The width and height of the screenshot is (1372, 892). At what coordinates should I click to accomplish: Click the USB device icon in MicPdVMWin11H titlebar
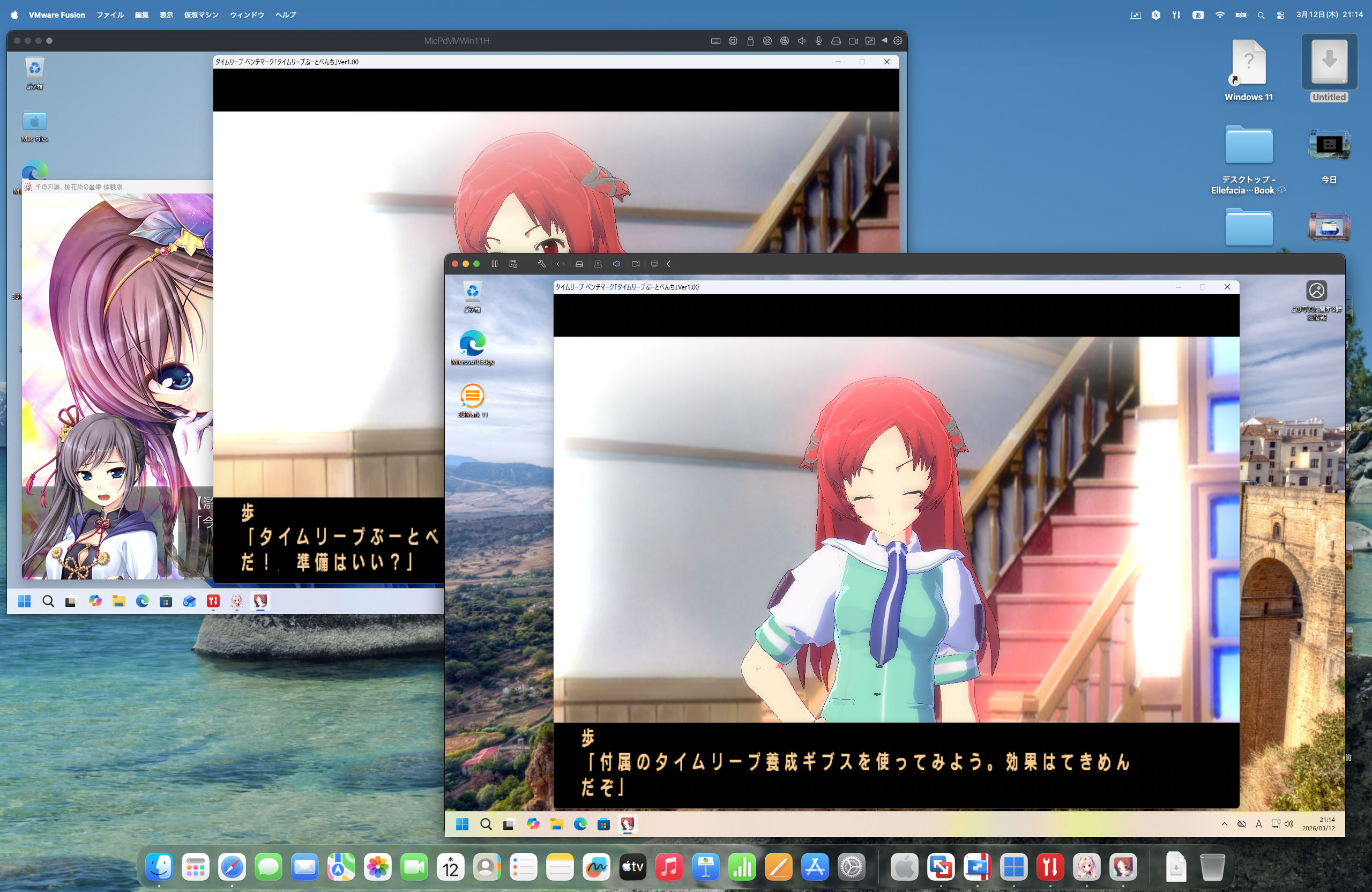[750, 41]
